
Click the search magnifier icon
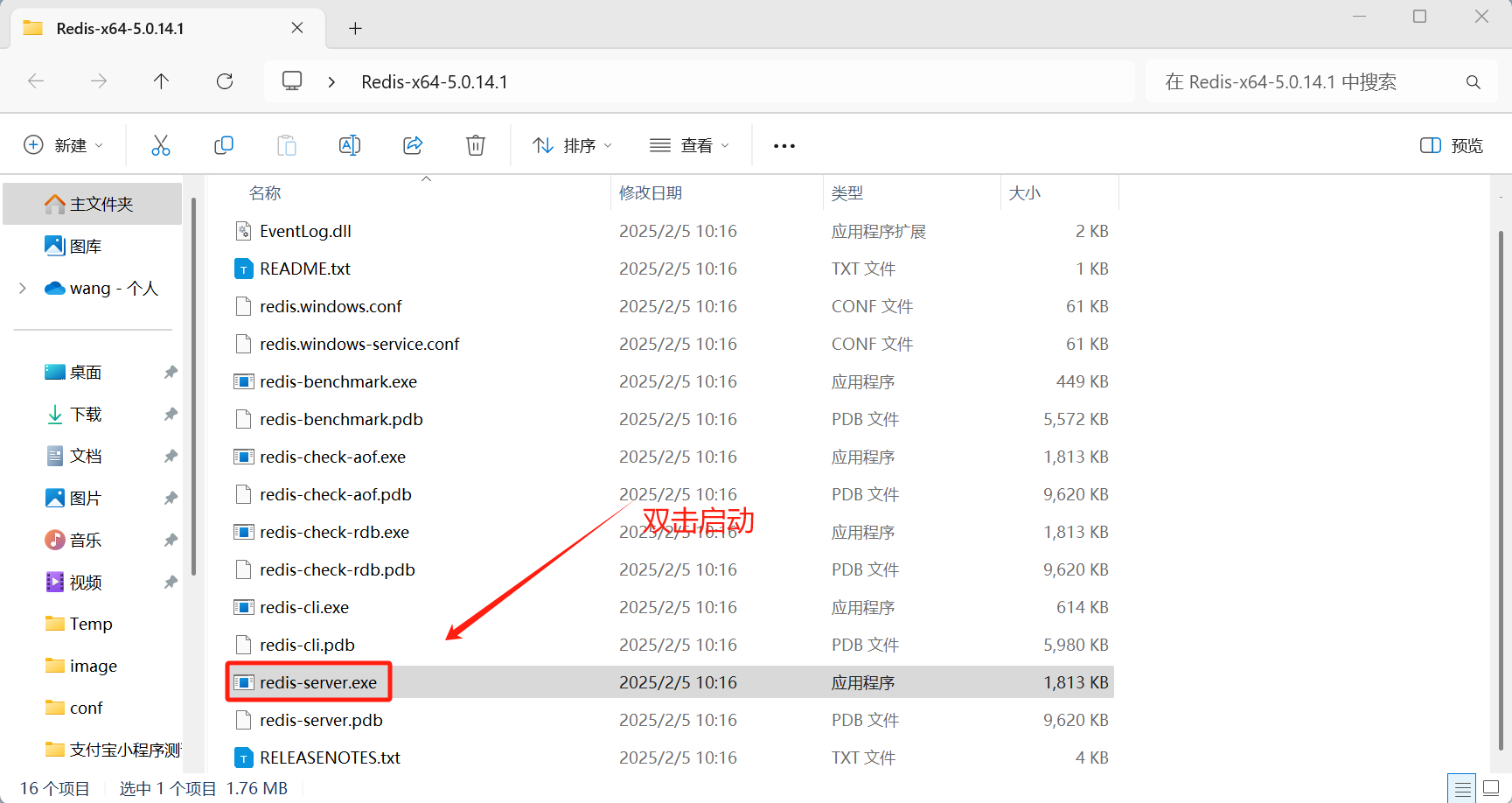point(1474,82)
